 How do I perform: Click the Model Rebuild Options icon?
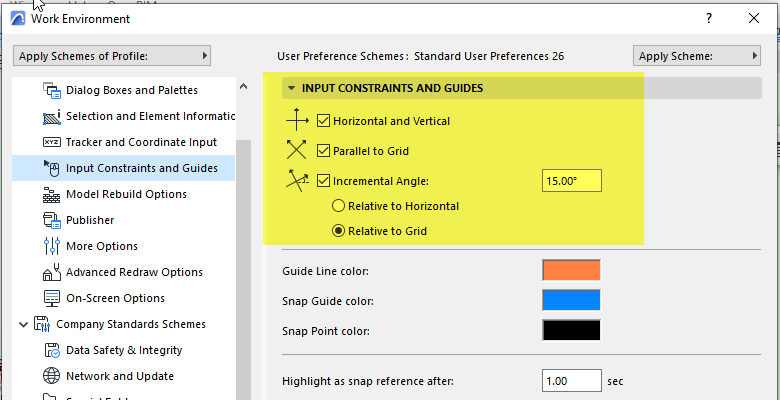[52, 194]
